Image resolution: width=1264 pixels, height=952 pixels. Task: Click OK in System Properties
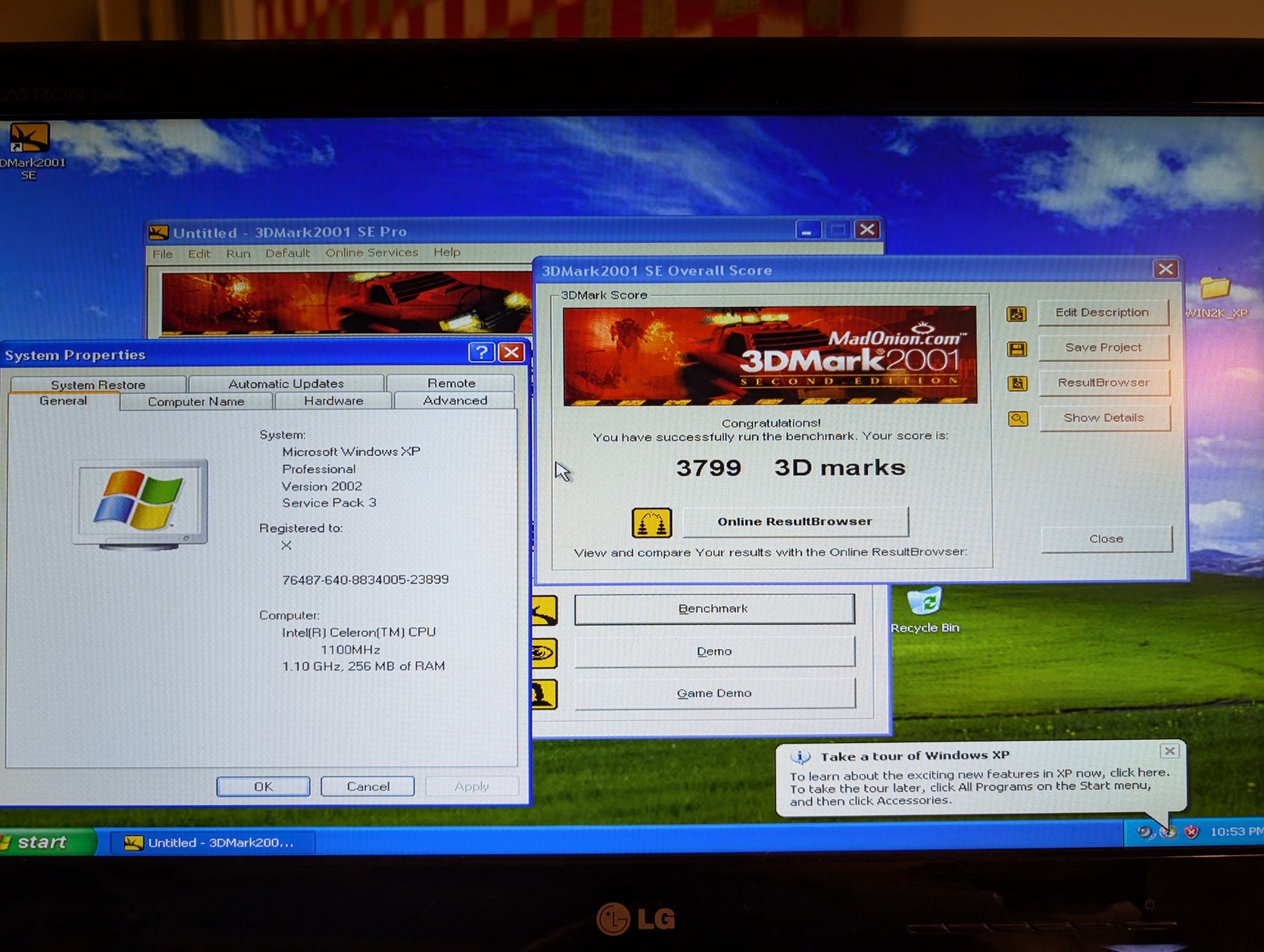264,787
